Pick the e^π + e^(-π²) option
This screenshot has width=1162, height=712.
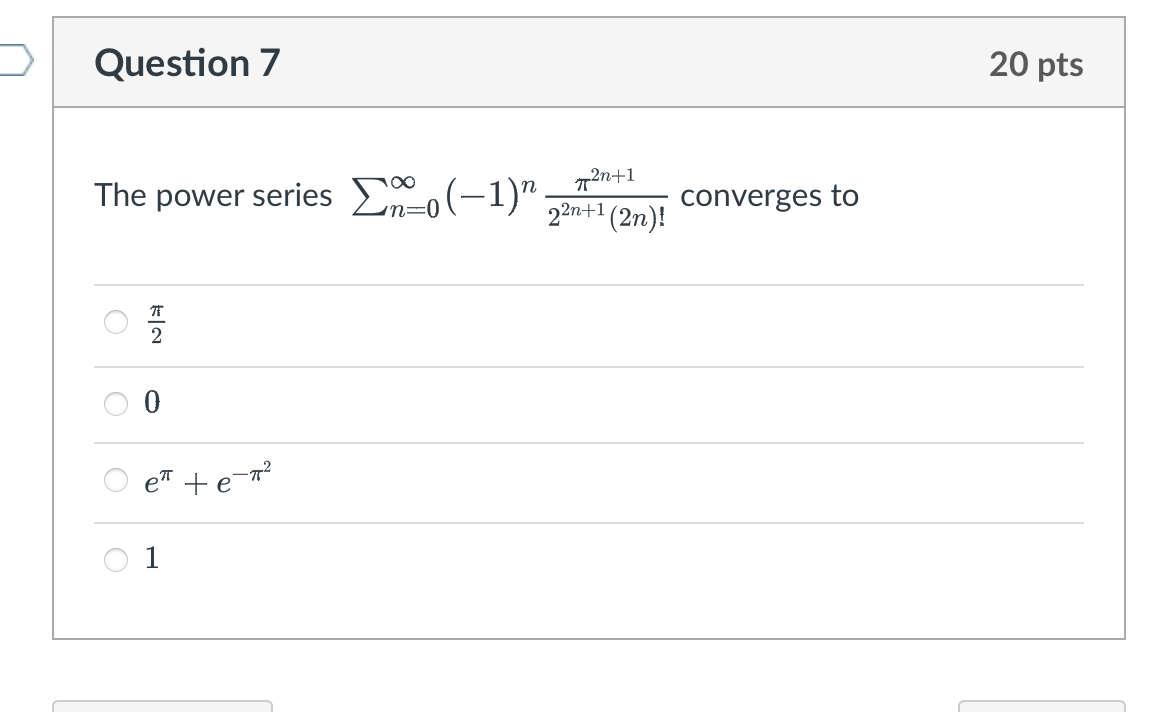pos(117,480)
